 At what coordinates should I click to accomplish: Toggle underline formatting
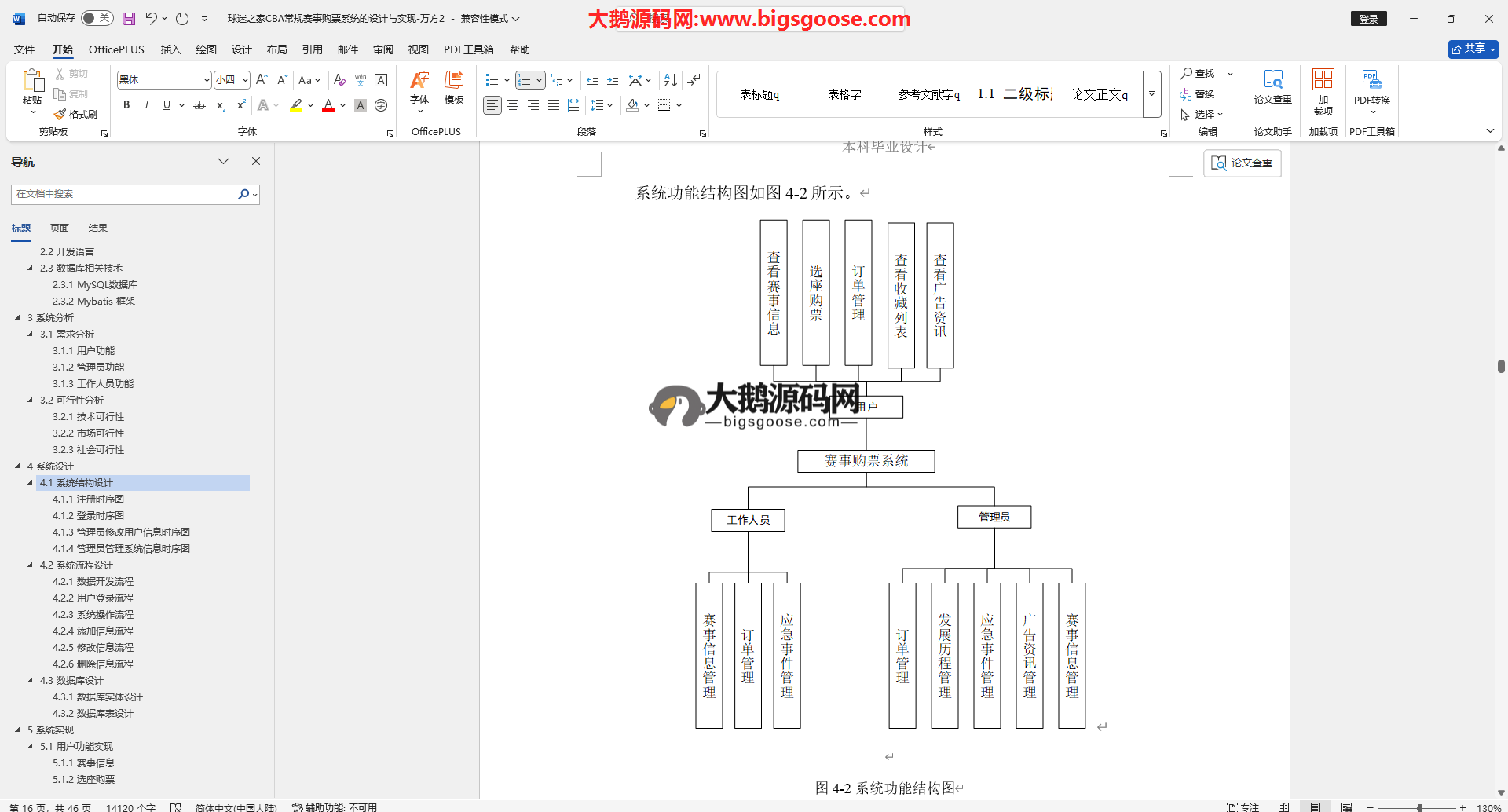point(167,105)
